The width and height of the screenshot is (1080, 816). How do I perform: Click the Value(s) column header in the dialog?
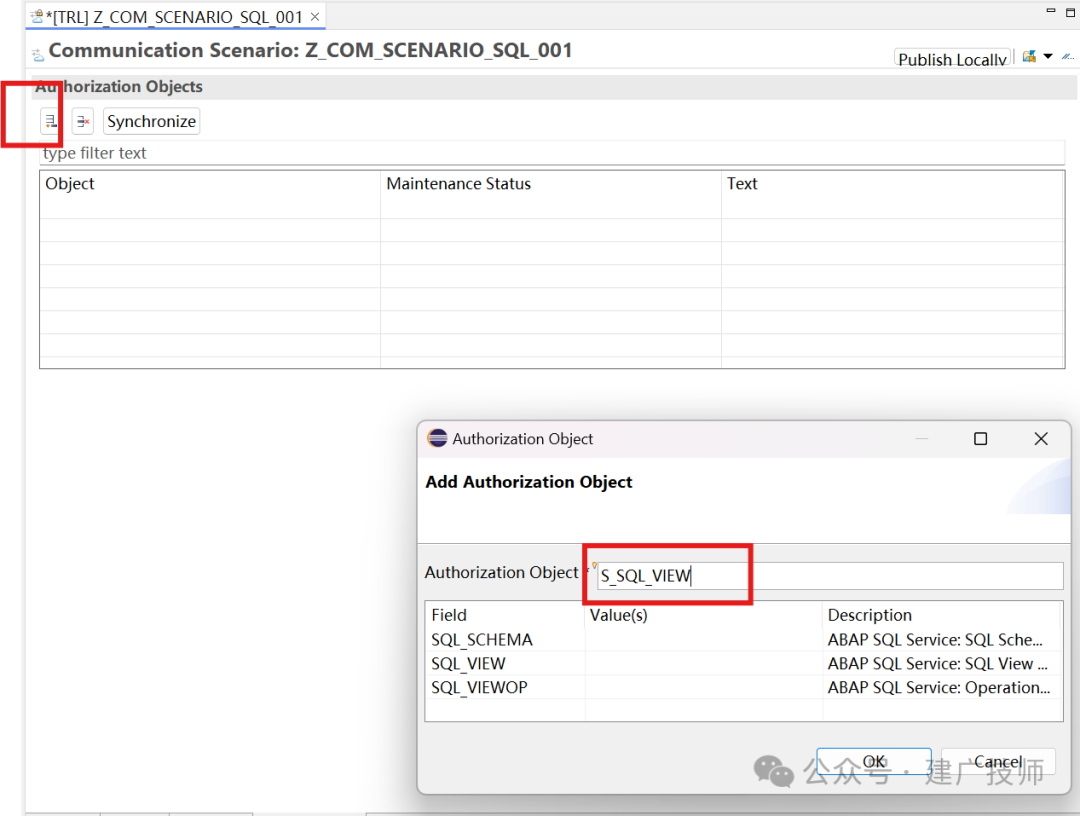pyautogui.click(x=703, y=615)
